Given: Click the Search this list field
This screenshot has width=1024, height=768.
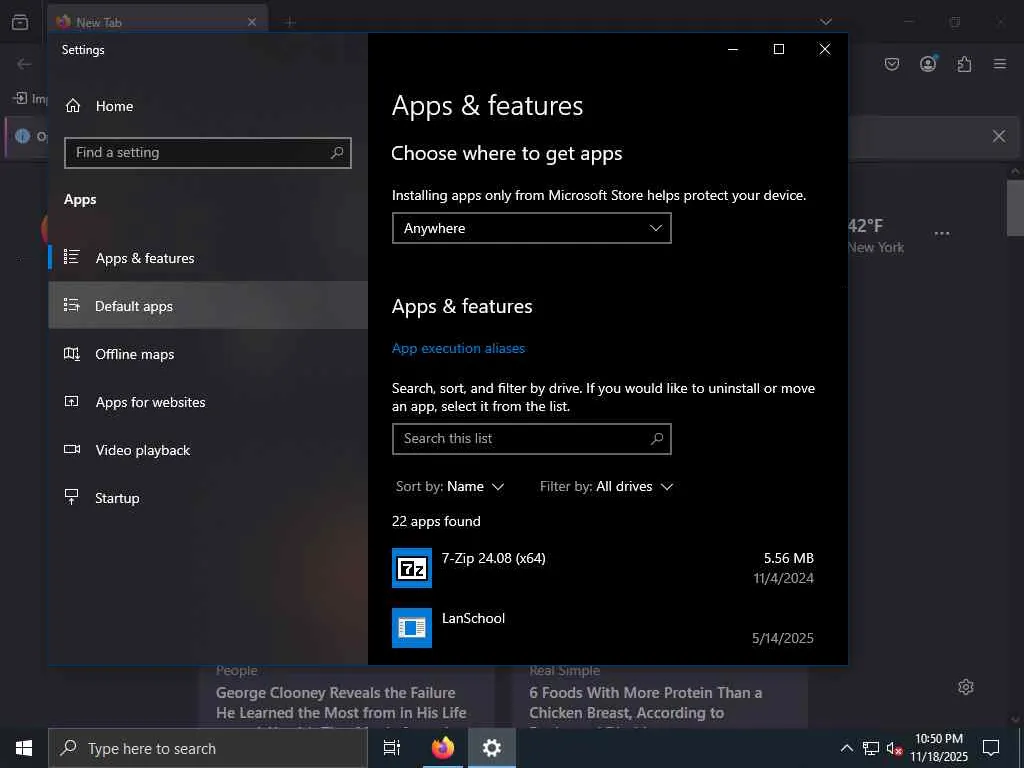Looking at the screenshot, I should (532, 439).
